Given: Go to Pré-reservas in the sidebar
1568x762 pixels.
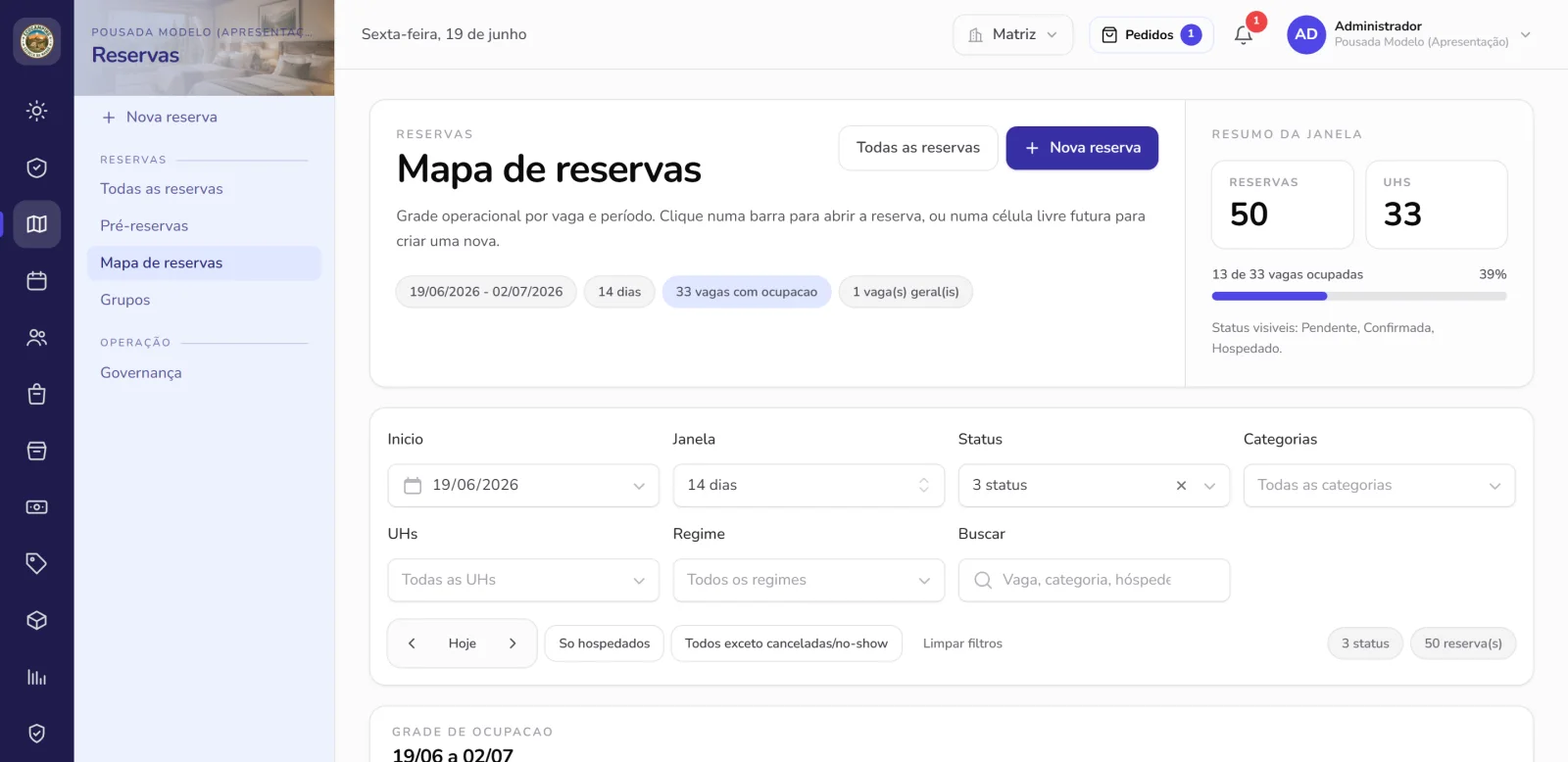Looking at the screenshot, I should coord(144,226).
